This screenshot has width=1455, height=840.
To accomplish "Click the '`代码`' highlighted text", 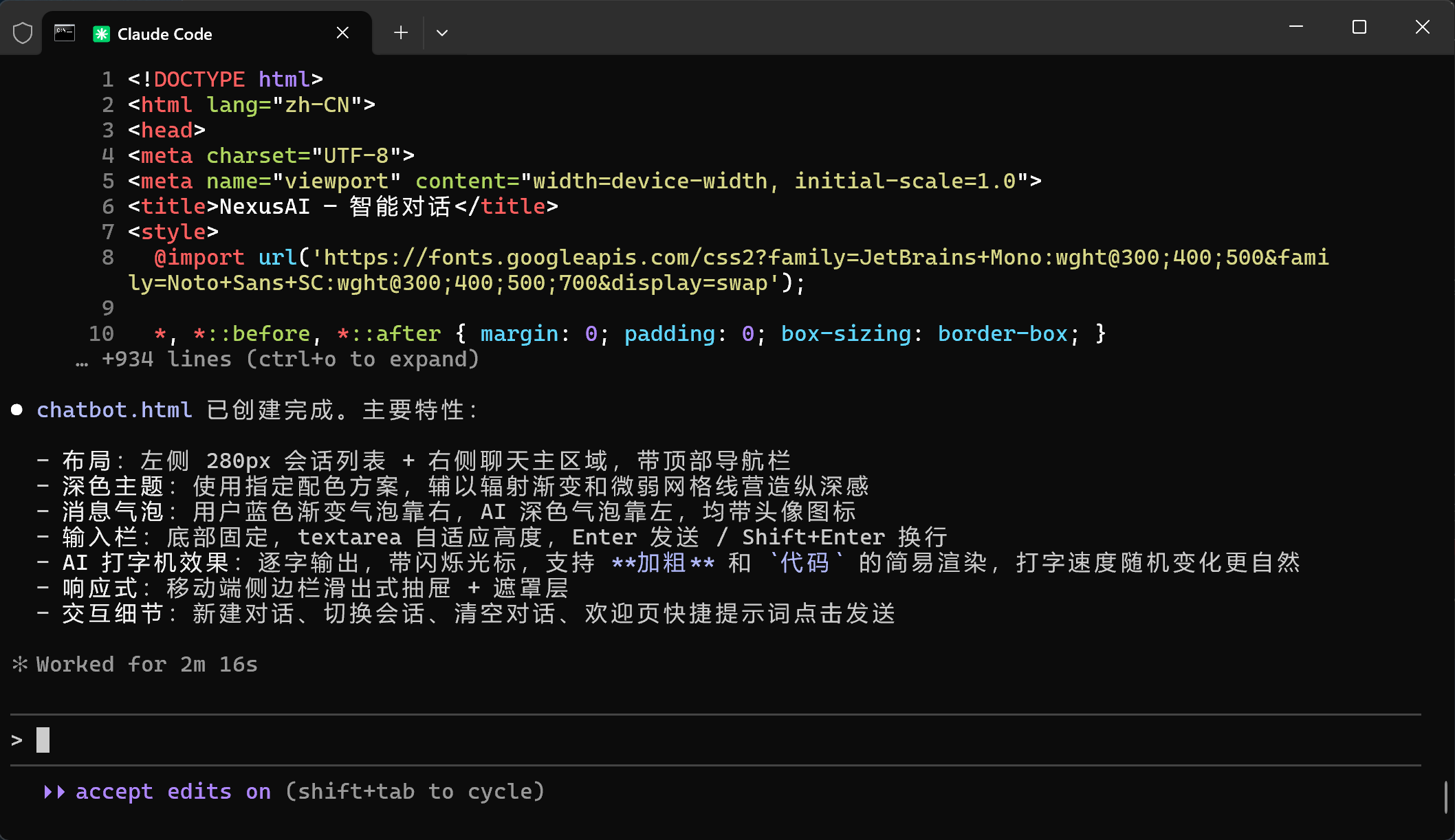I will (806, 563).
